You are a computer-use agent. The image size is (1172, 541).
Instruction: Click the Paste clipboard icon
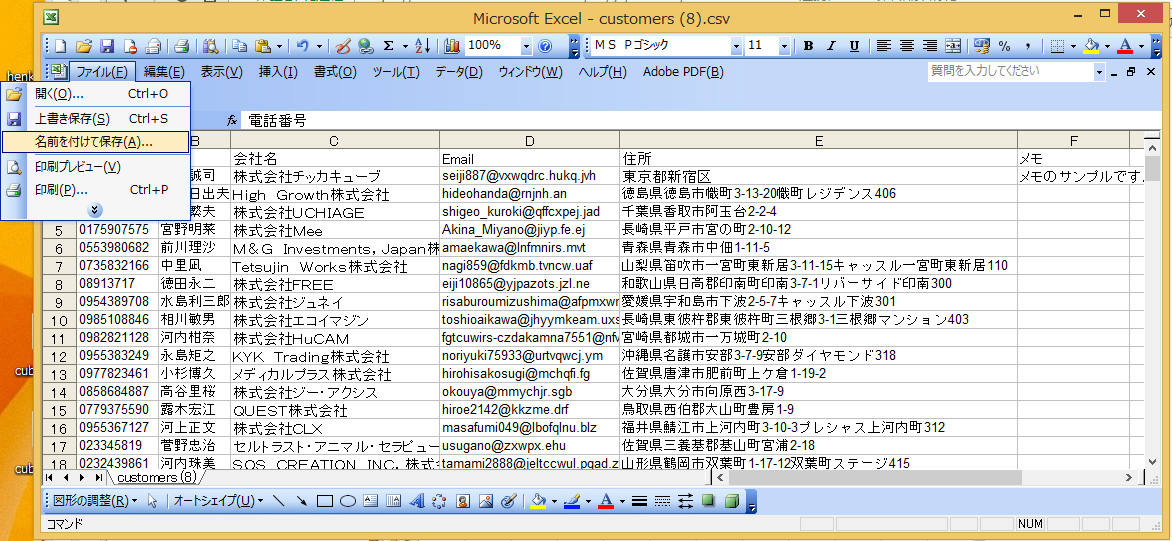coord(262,46)
